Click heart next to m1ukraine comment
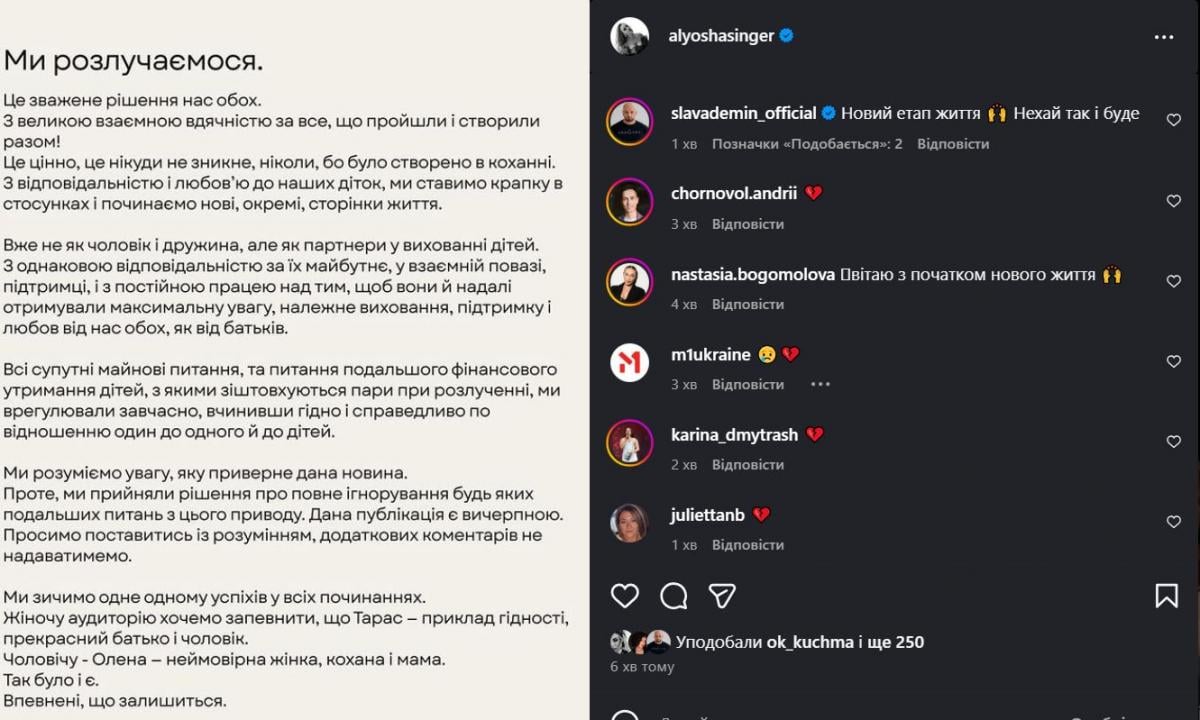 [1174, 361]
